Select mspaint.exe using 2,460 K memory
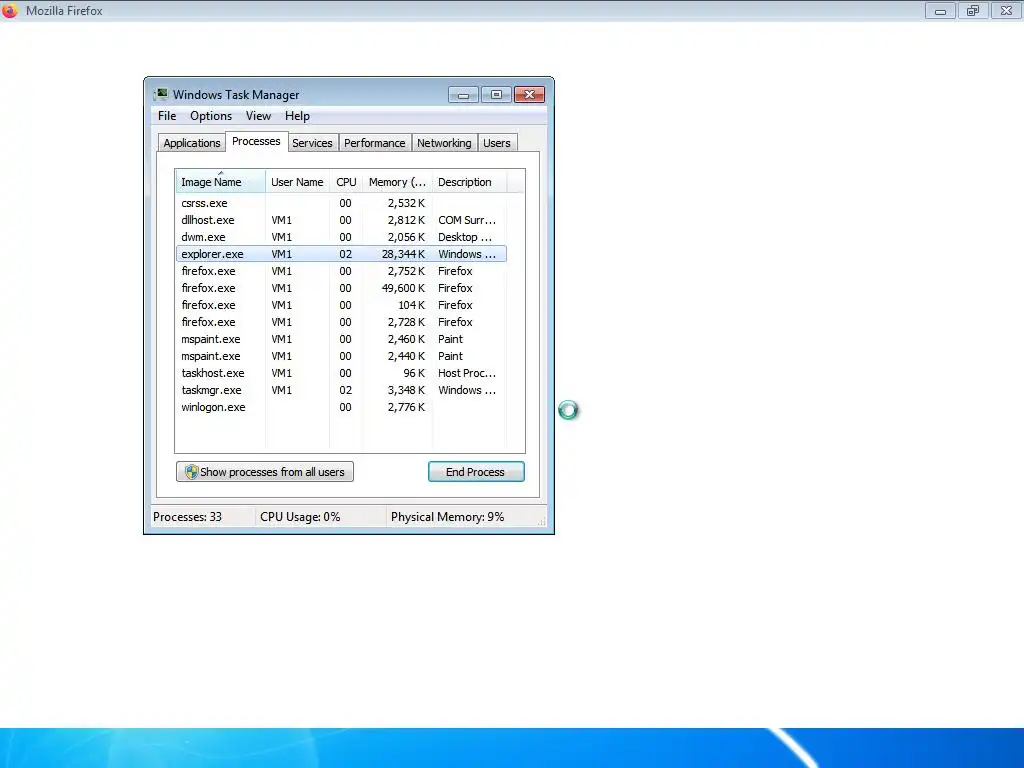 click(341, 339)
